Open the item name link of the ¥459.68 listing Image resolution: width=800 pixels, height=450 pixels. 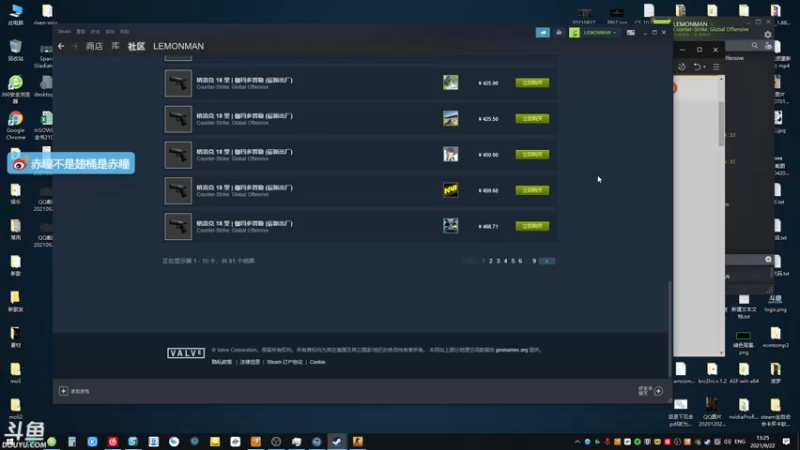click(244, 187)
